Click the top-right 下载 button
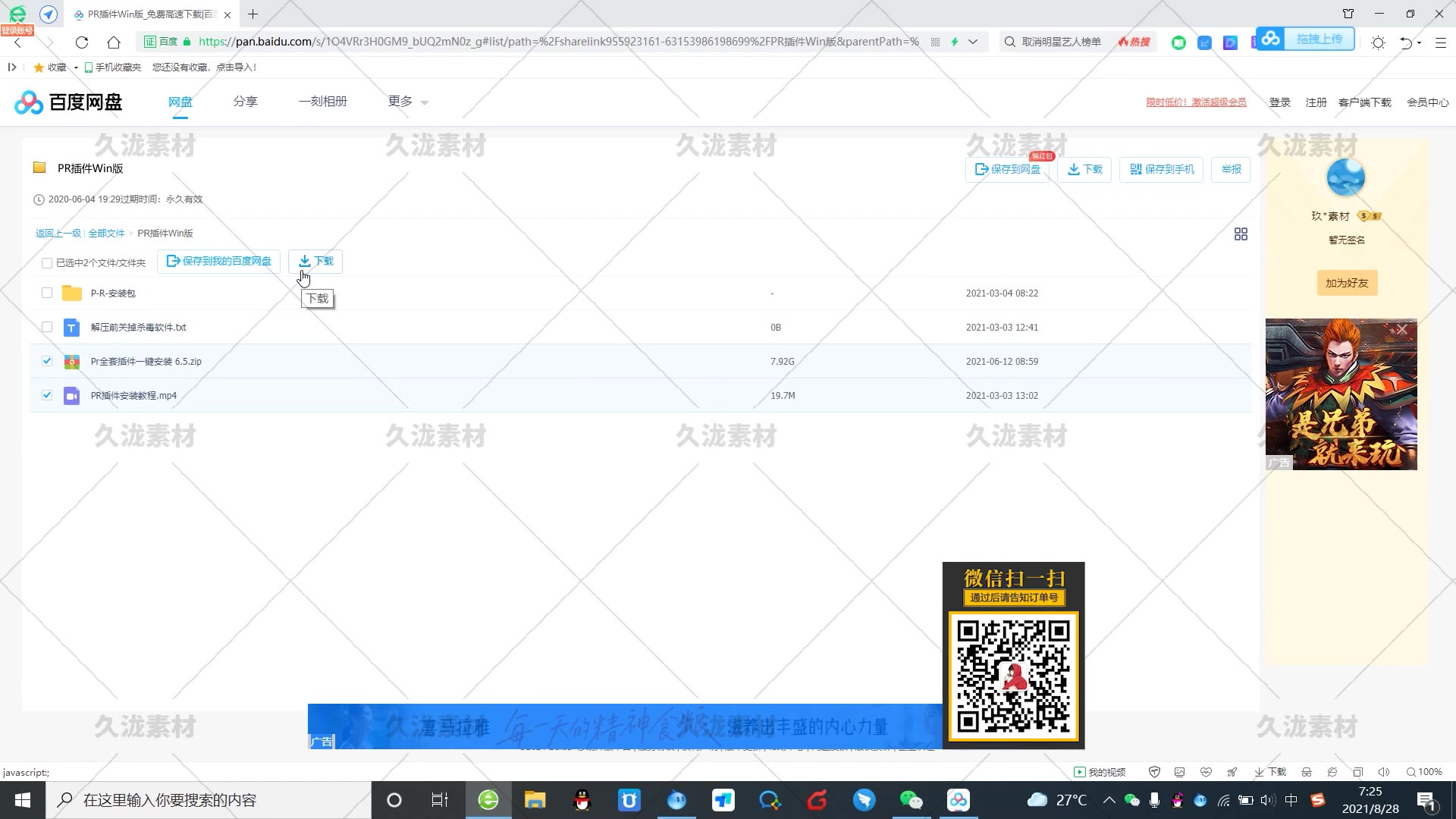This screenshot has width=1456, height=819. pos(1084,169)
